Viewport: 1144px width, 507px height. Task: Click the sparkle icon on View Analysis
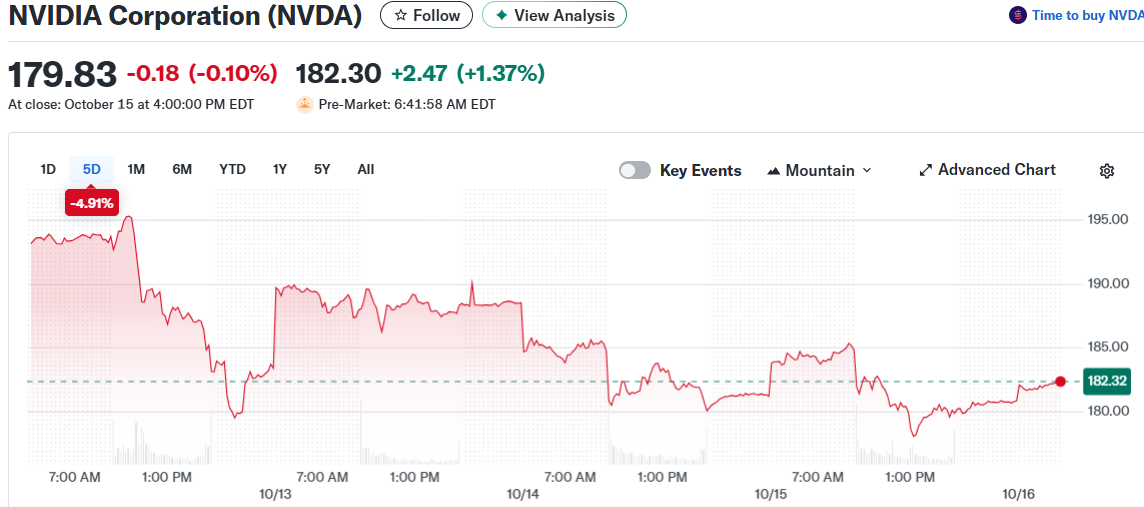click(502, 15)
